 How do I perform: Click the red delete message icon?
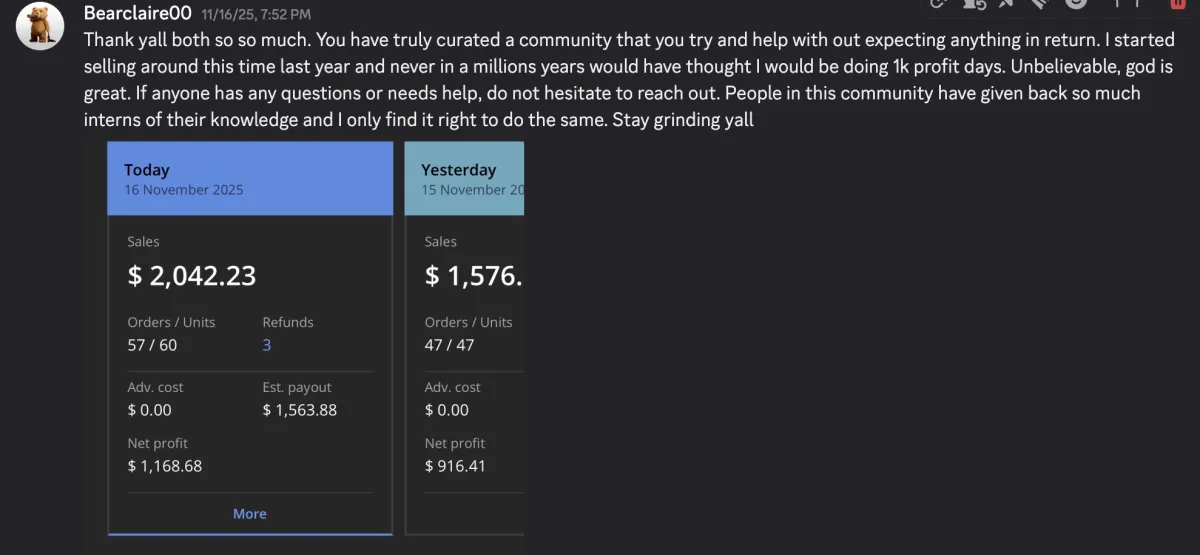(1177, 3)
